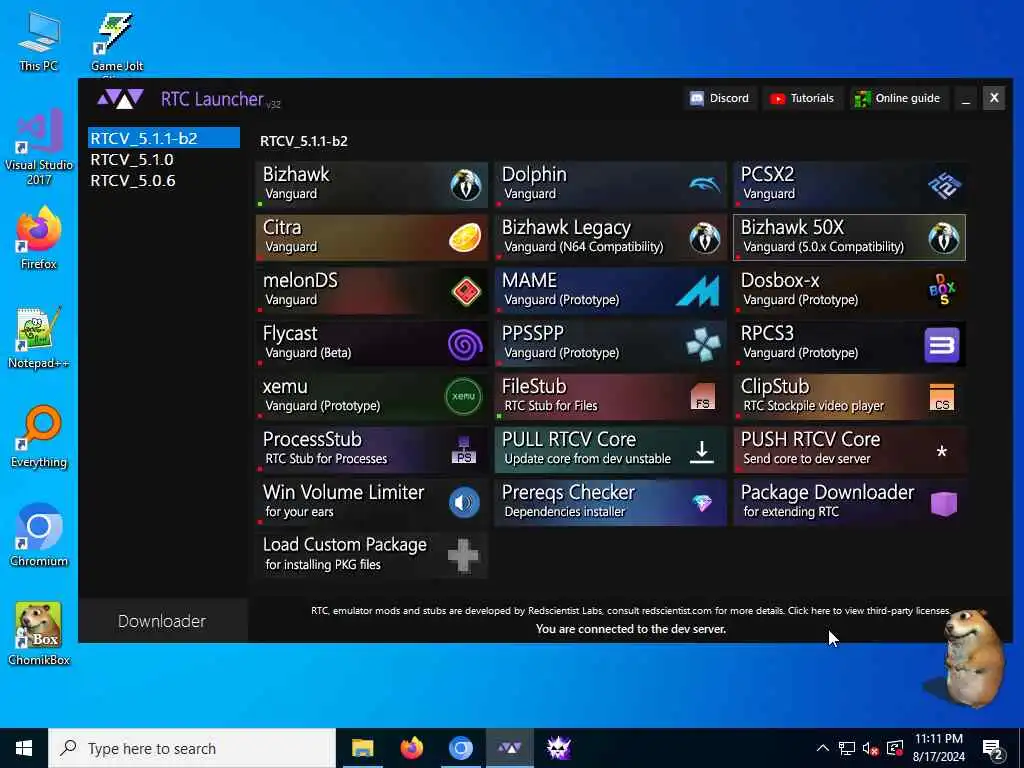Click 'for your ears' subtitle text
1024x768 pixels.
click(299, 512)
